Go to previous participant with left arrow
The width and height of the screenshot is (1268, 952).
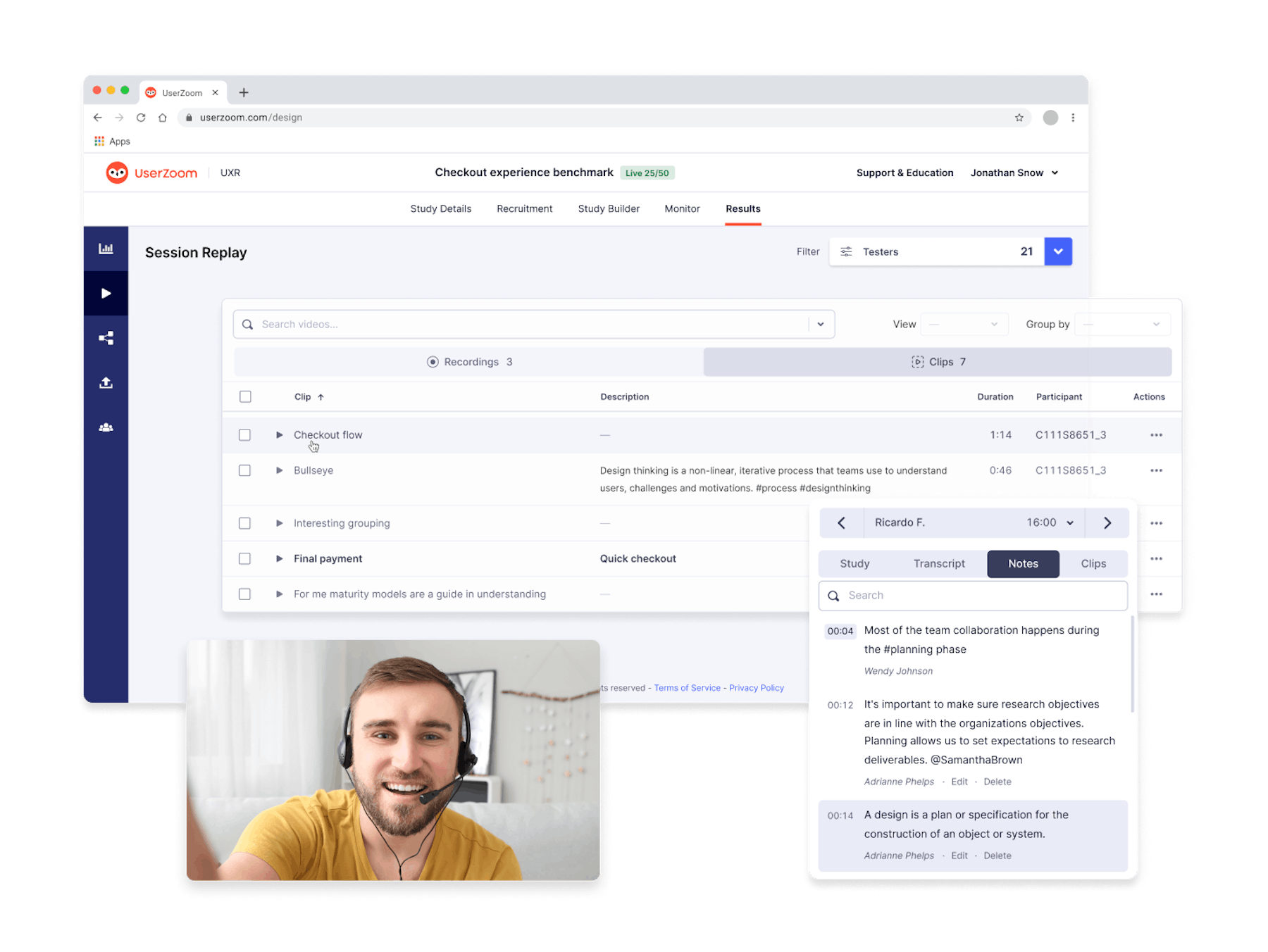pyautogui.click(x=842, y=522)
